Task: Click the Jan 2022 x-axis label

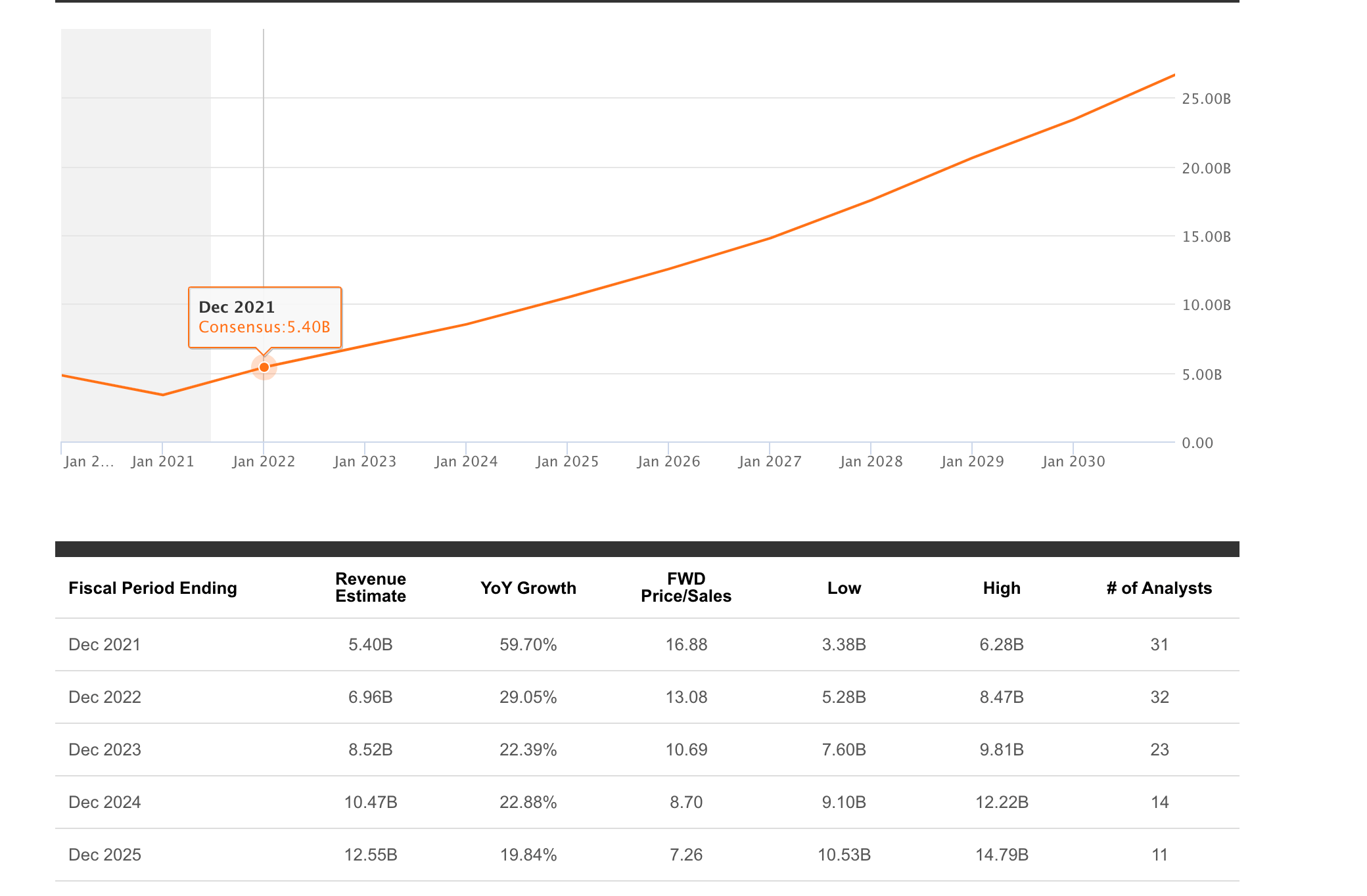Action: [x=264, y=462]
